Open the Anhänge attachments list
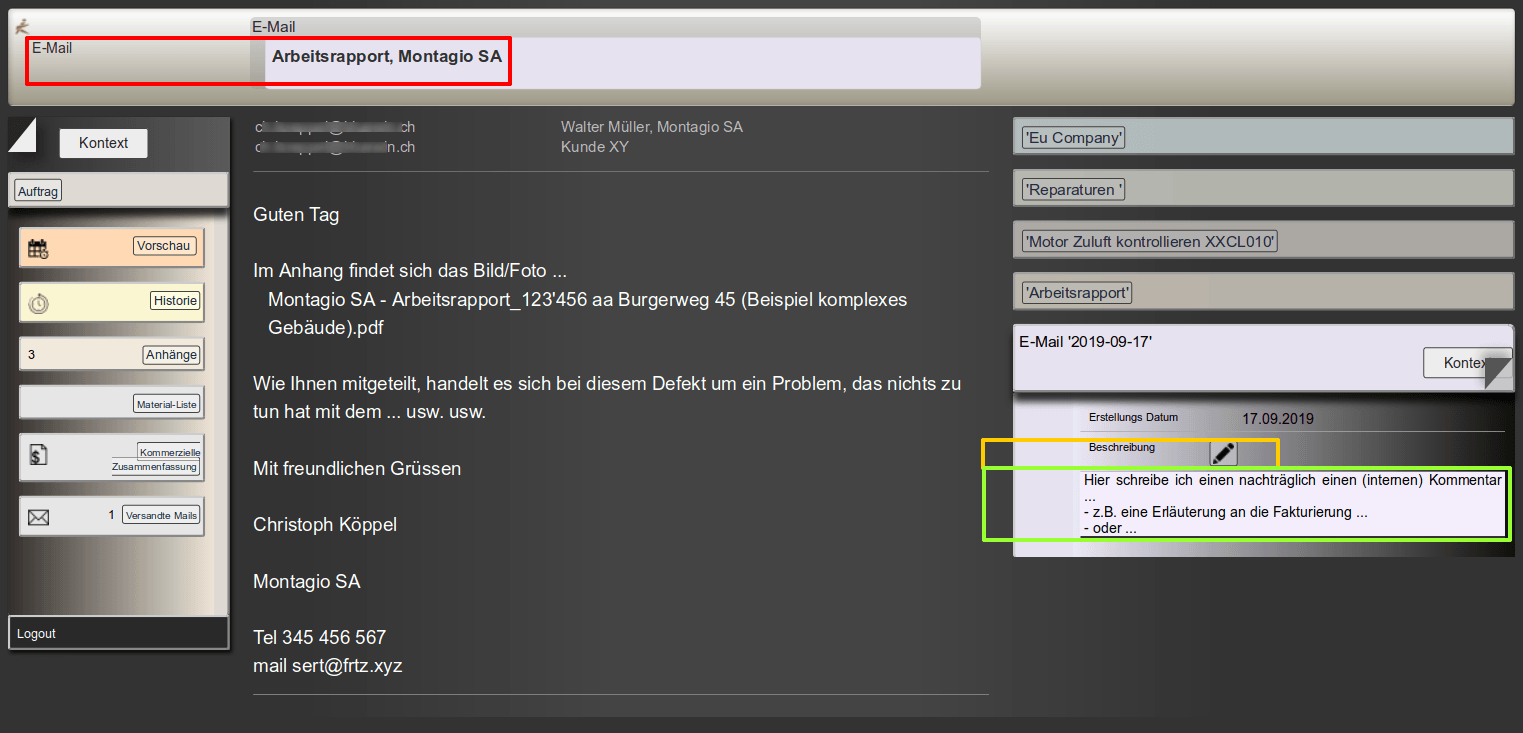The image size is (1523, 733). point(171,354)
